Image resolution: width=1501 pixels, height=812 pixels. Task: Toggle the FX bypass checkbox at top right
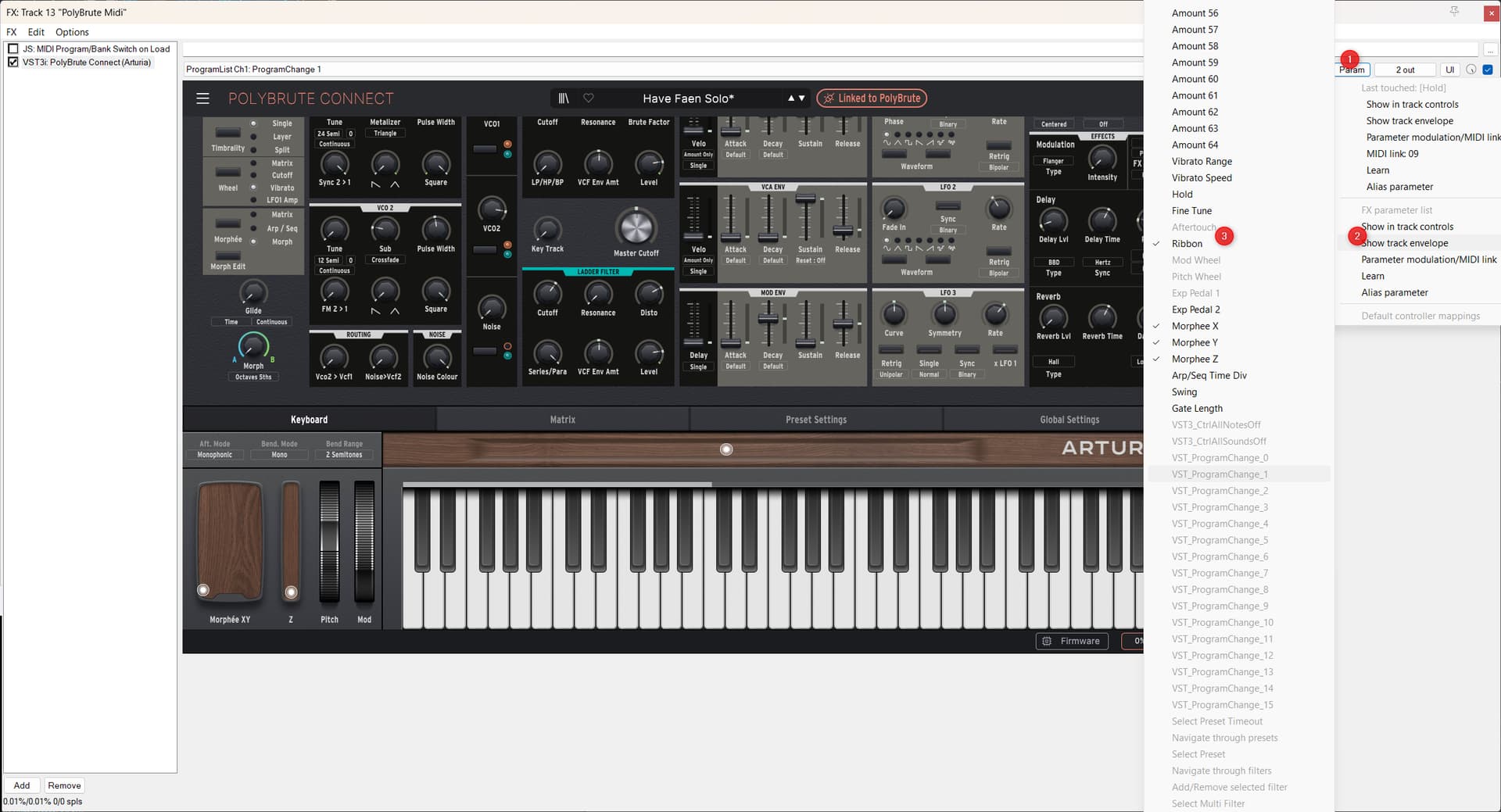click(1488, 70)
